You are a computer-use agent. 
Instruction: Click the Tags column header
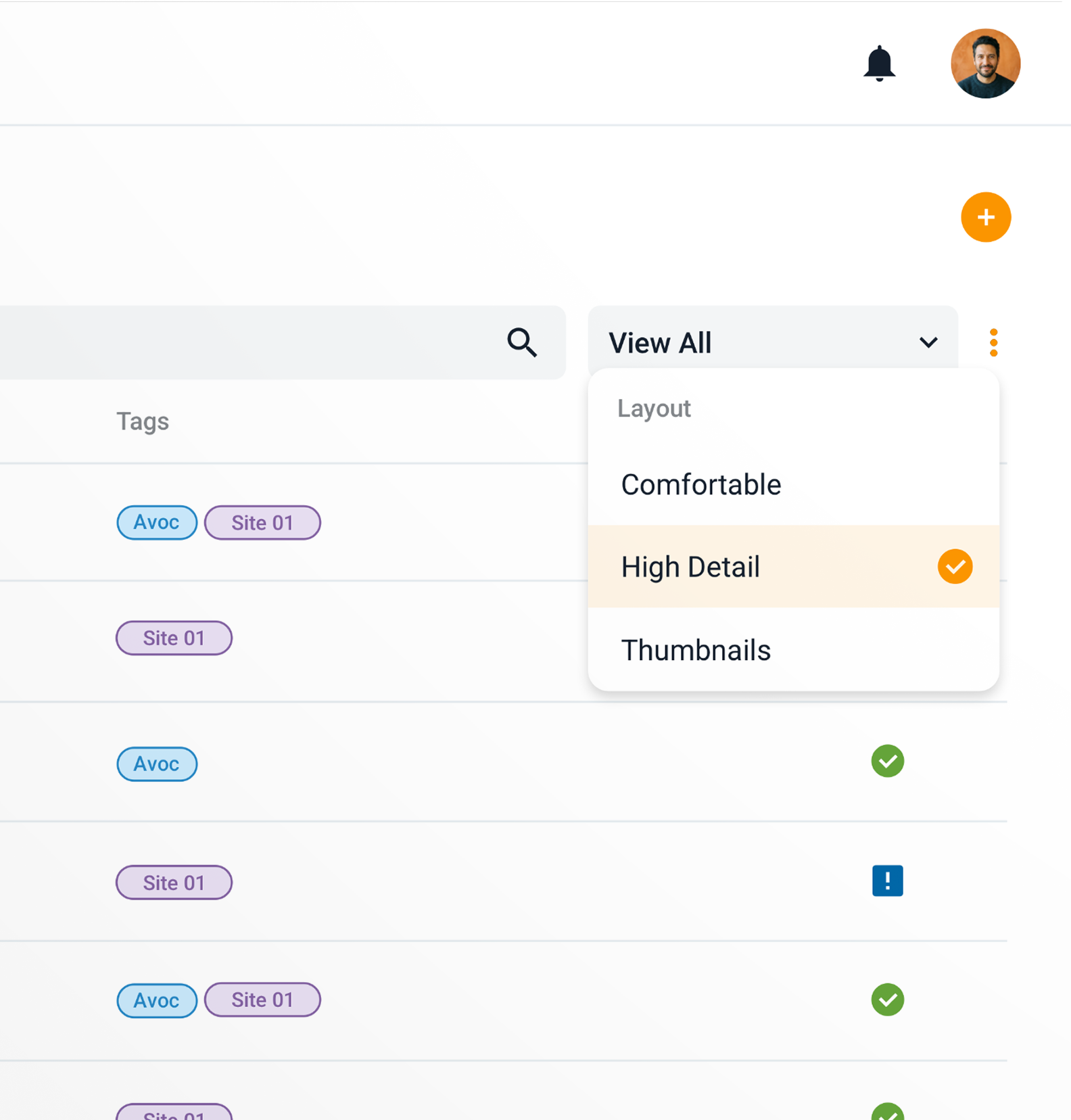pyautogui.click(x=143, y=421)
